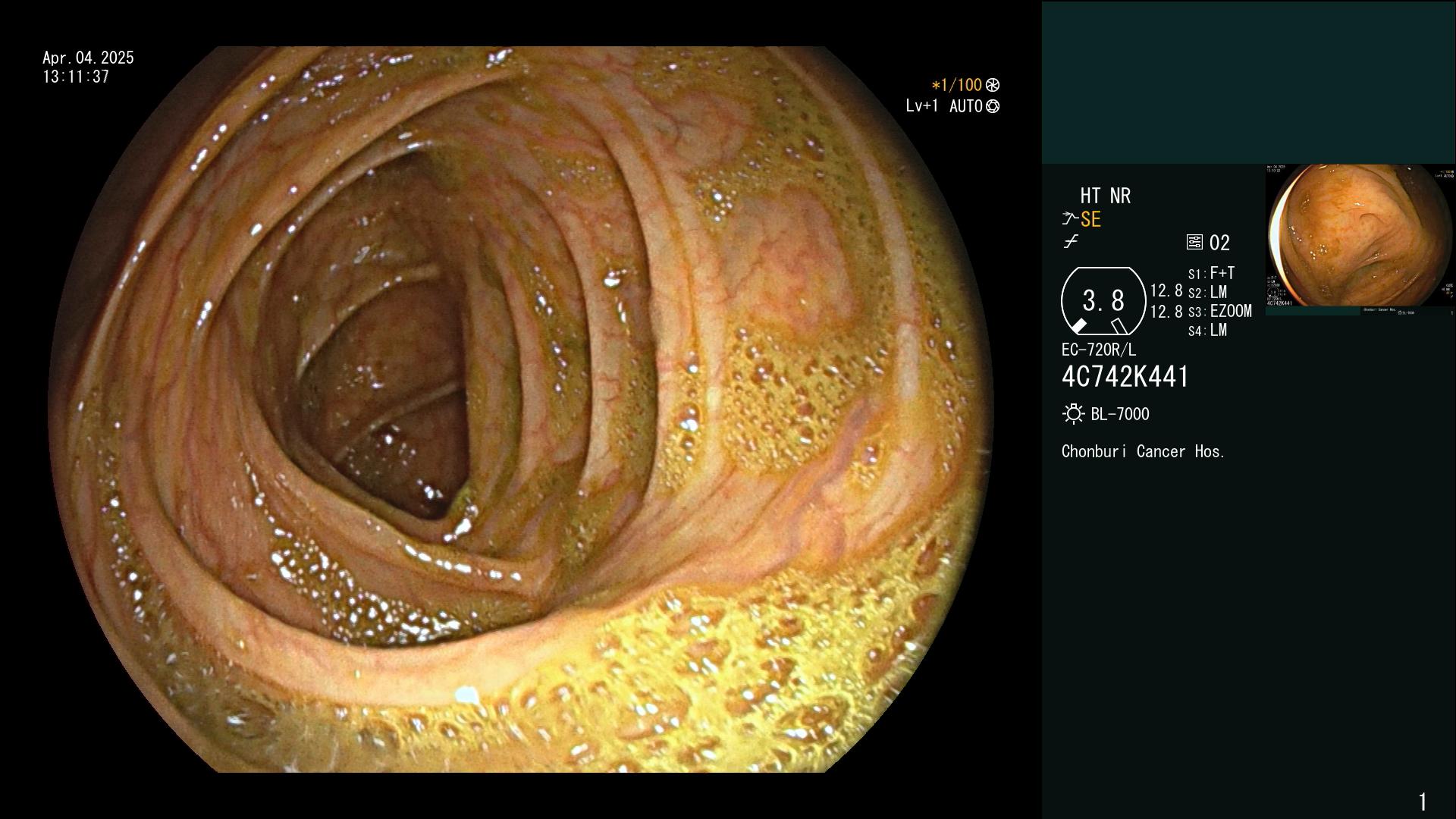Click the scope diameter diagram showing 3.8
1456x819 pixels.
pyautogui.click(x=1103, y=301)
